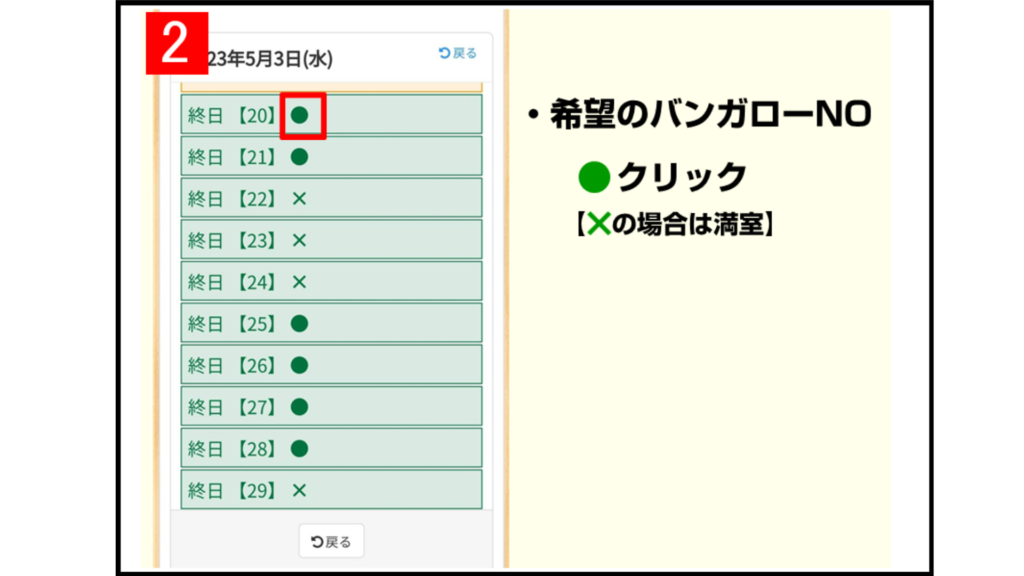Image resolution: width=1024 pixels, height=576 pixels.
Task: Click the 戻る link at top right
Action: (458, 53)
